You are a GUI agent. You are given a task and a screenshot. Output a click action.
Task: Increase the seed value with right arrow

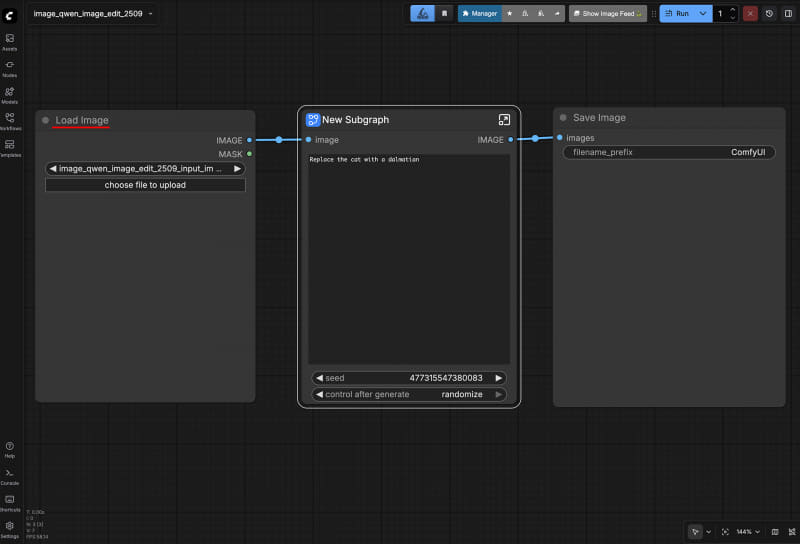click(498, 378)
